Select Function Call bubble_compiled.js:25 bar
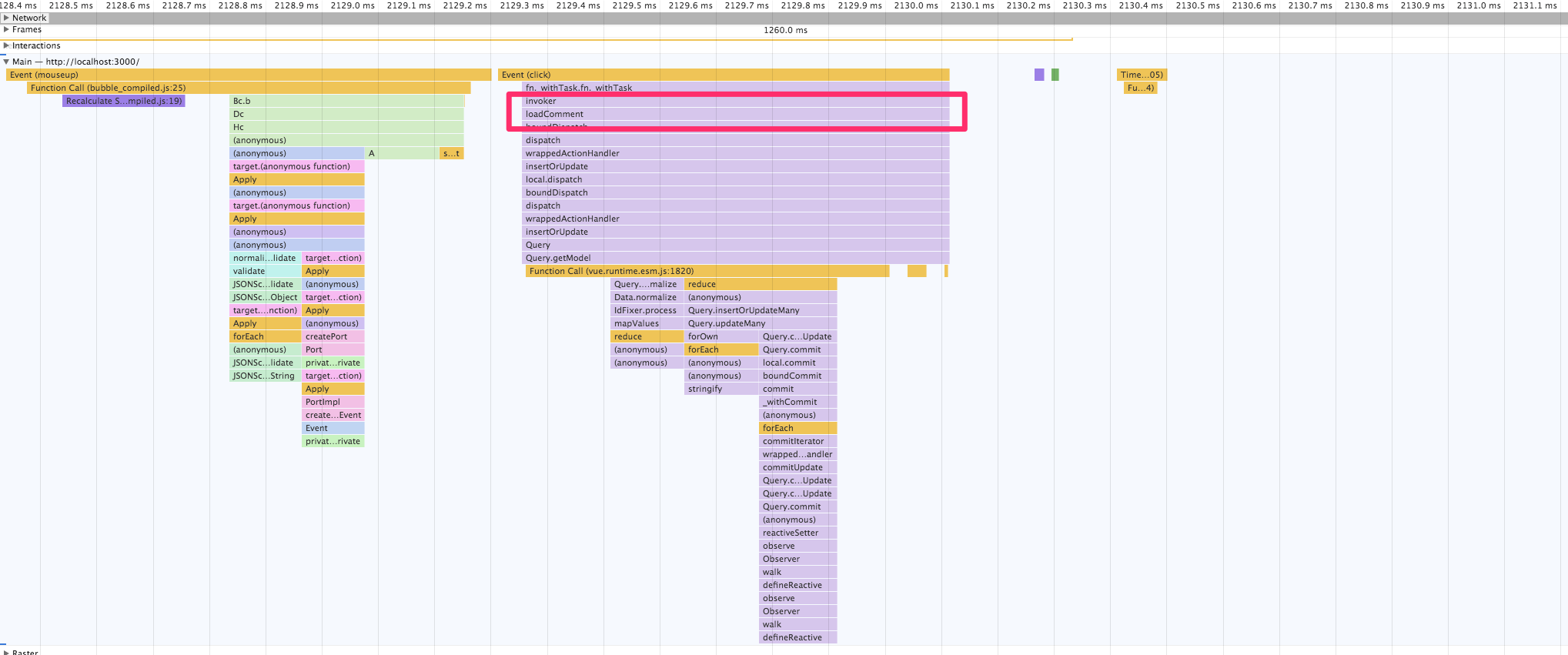This screenshot has width=1568, height=655. pos(249,88)
